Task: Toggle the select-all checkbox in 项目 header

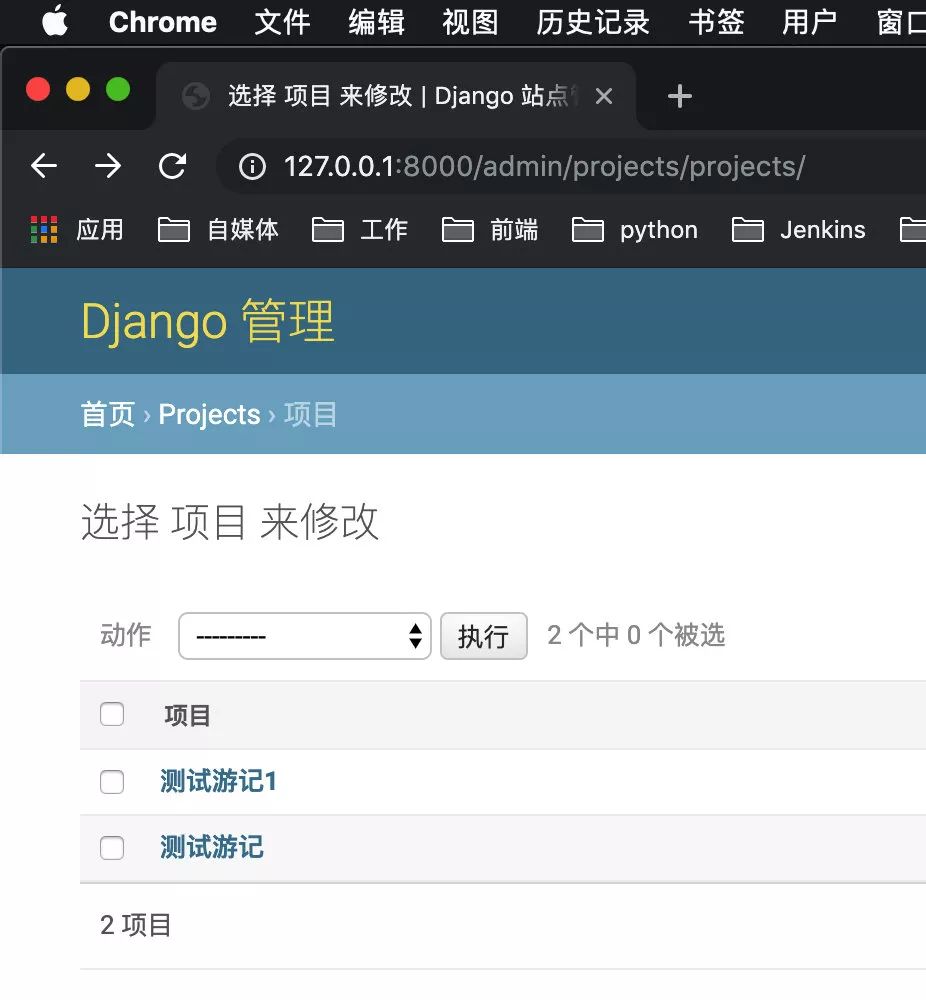Action: (112, 714)
